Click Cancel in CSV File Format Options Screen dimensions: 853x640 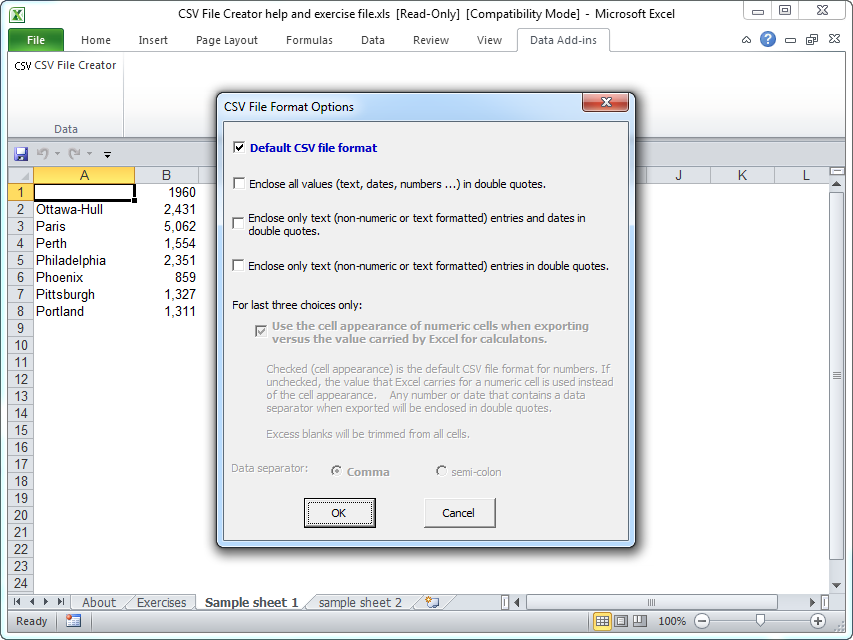[x=459, y=513]
